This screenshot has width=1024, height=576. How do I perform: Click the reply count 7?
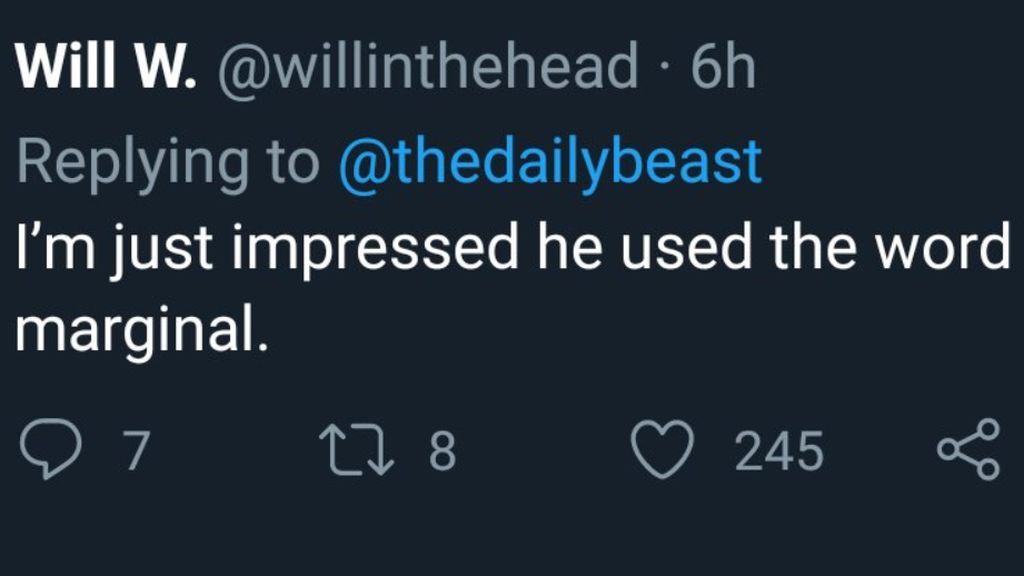136,450
